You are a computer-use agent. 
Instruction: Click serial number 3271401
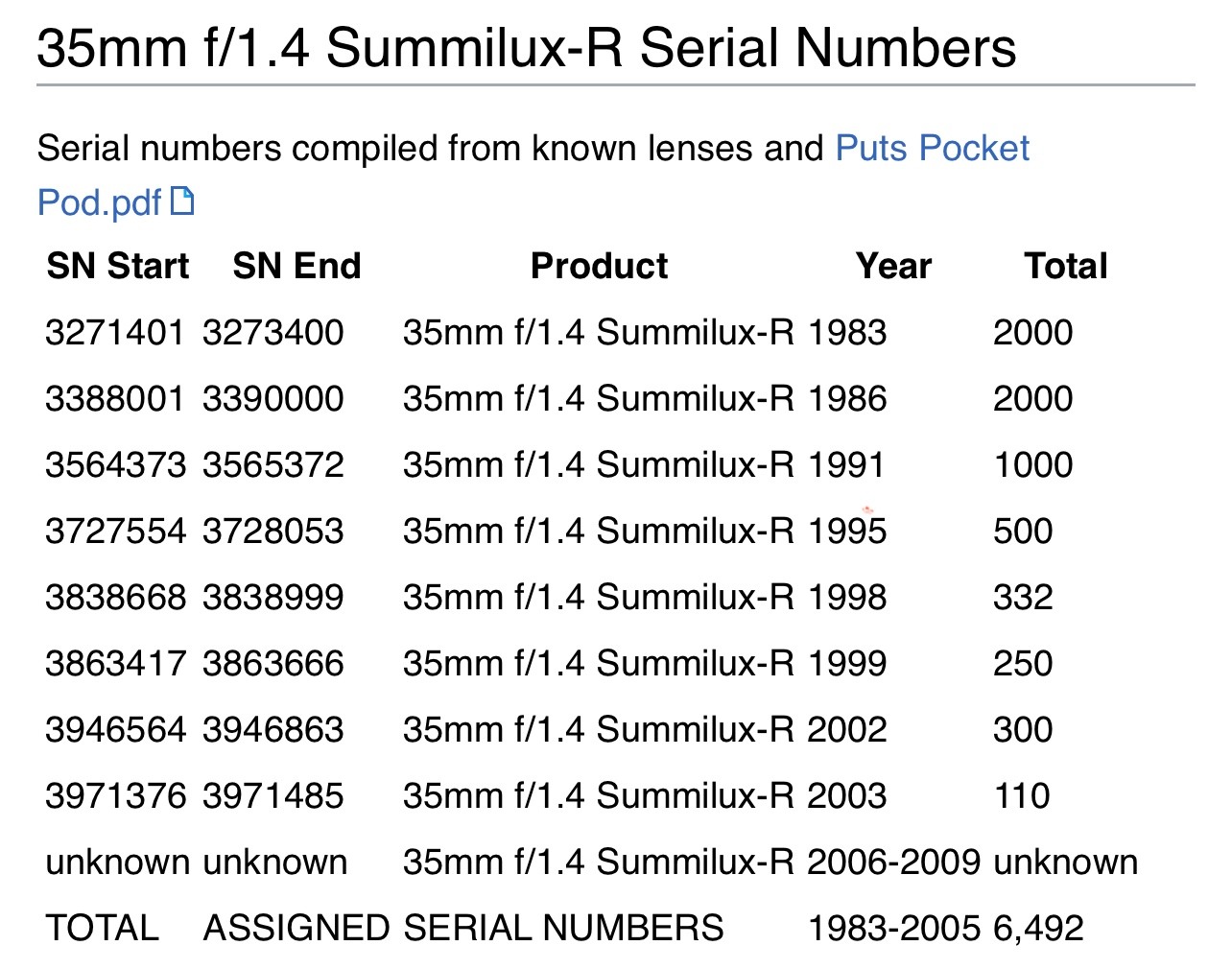coord(114,333)
